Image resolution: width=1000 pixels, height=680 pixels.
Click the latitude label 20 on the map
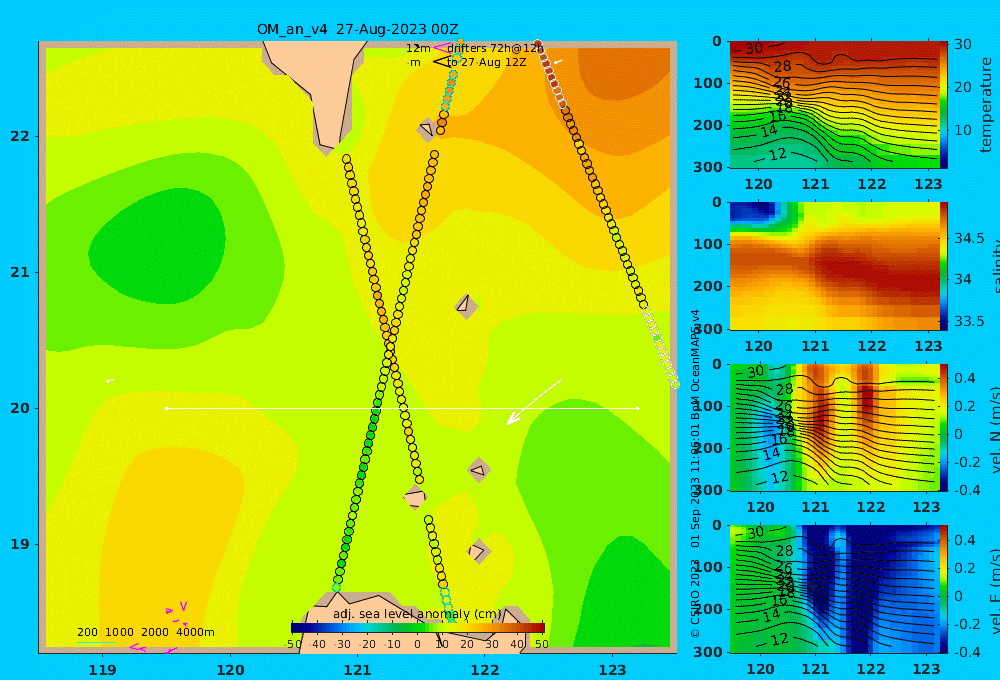(20, 408)
